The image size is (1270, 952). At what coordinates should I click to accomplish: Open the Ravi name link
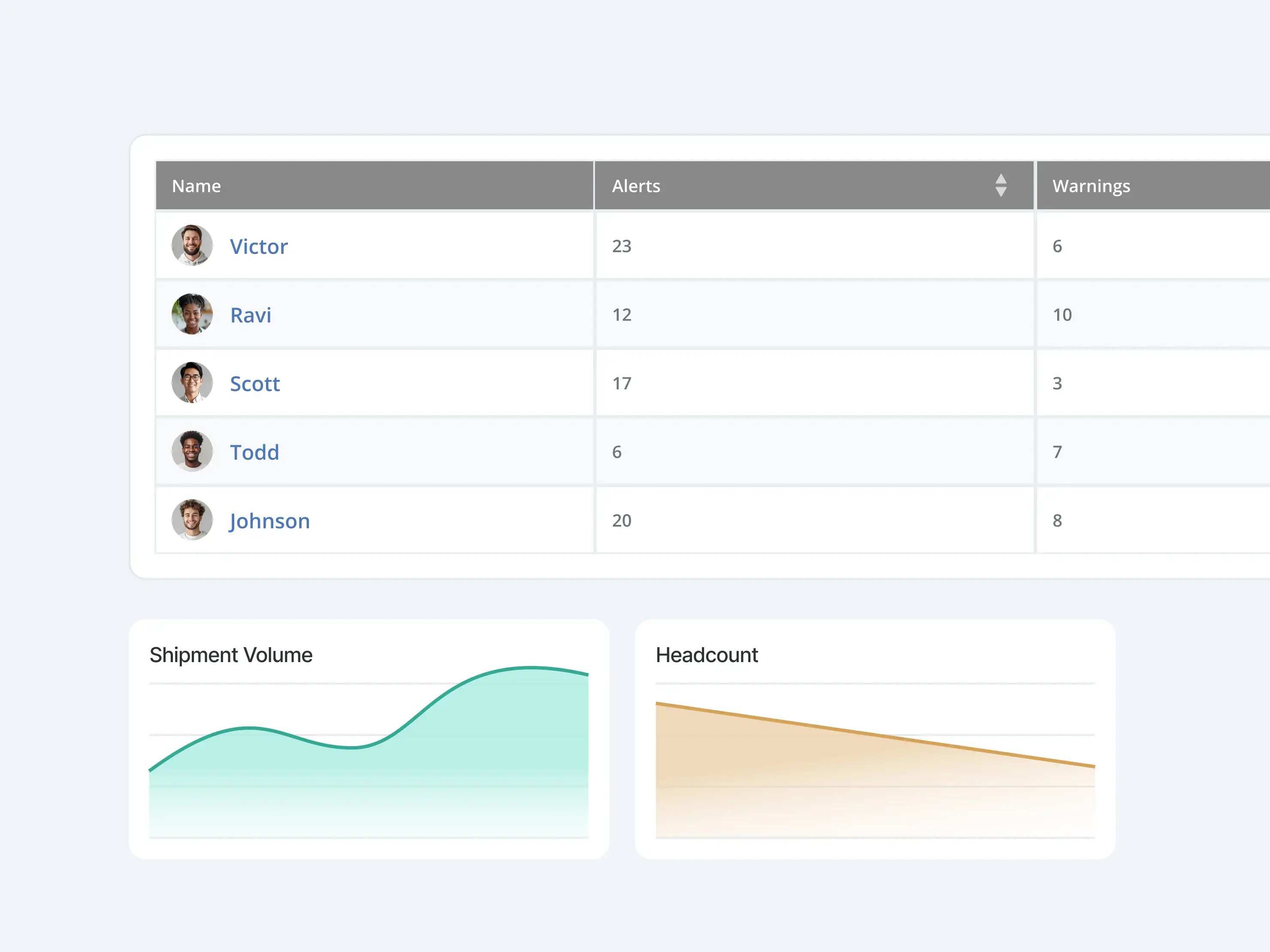coord(250,315)
